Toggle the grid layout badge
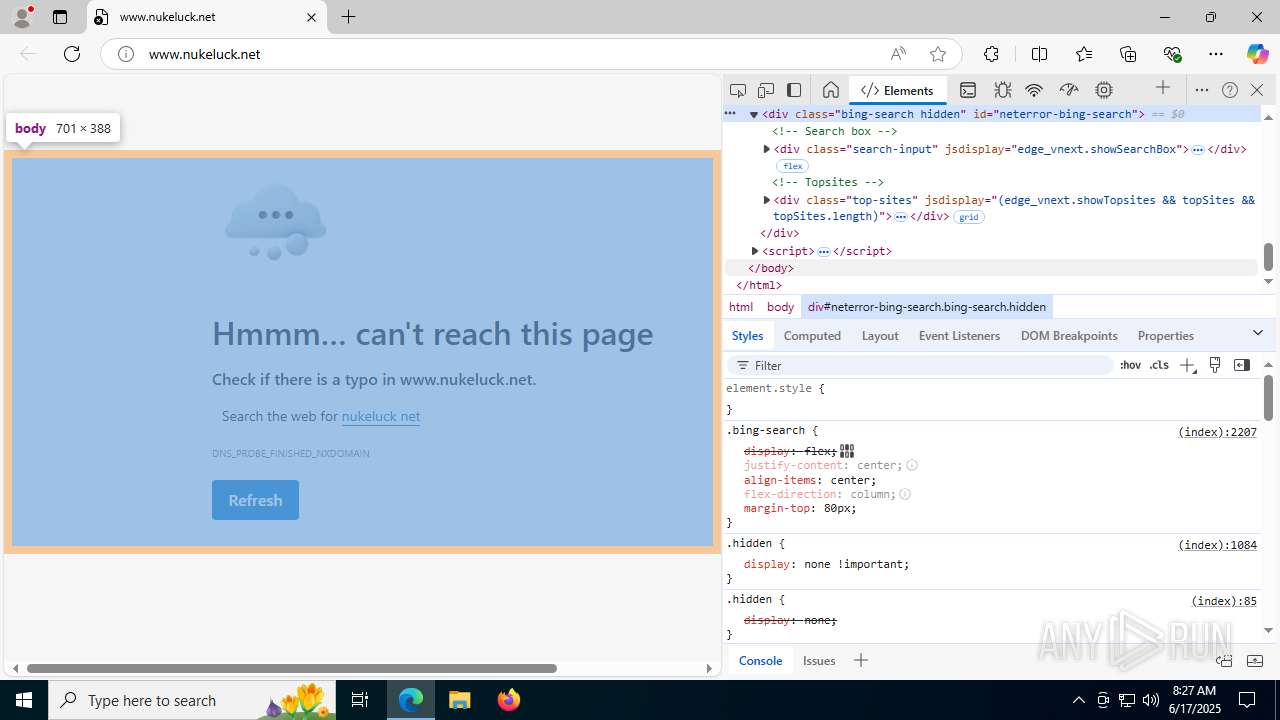Image resolution: width=1280 pixels, height=720 pixels. coord(969,217)
